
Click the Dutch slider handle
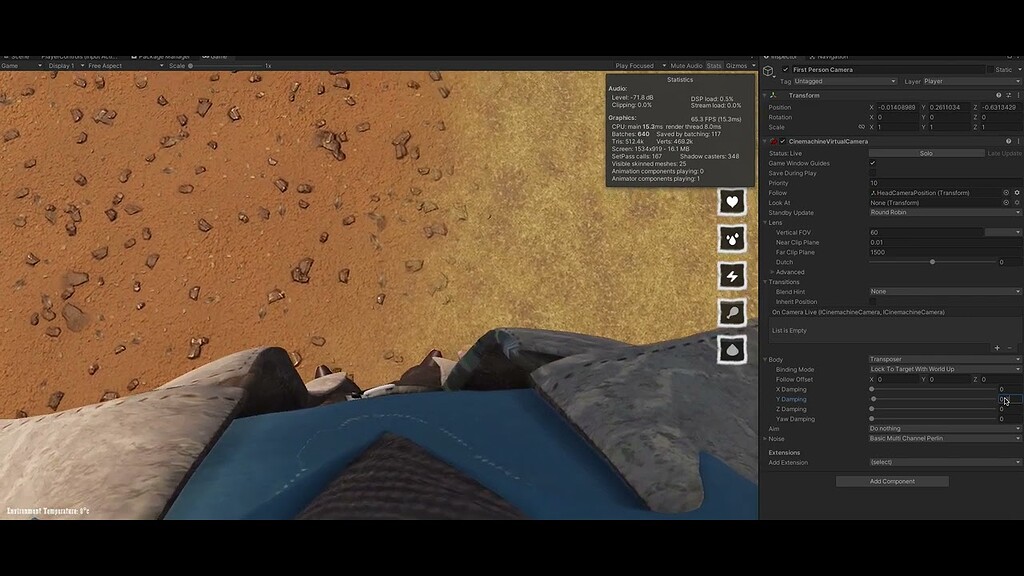(931, 262)
